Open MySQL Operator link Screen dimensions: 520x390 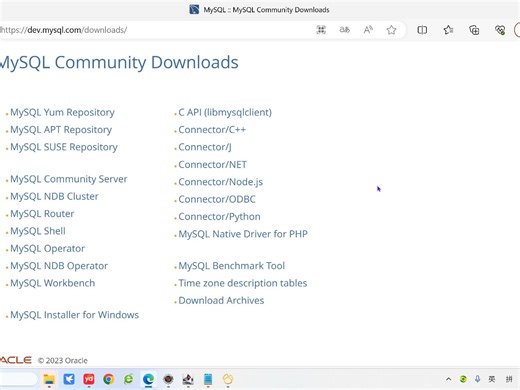[x=48, y=249]
